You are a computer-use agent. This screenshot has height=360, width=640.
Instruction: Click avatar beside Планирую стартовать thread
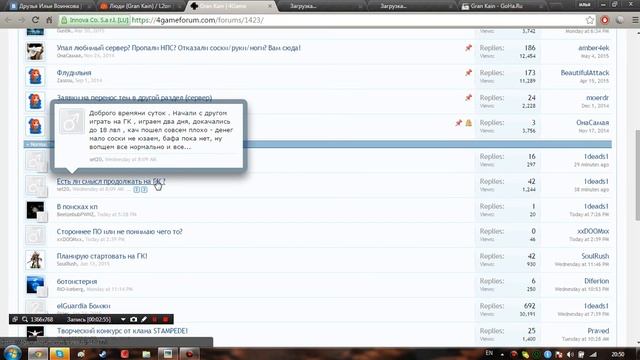pyautogui.click(x=35, y=260)
